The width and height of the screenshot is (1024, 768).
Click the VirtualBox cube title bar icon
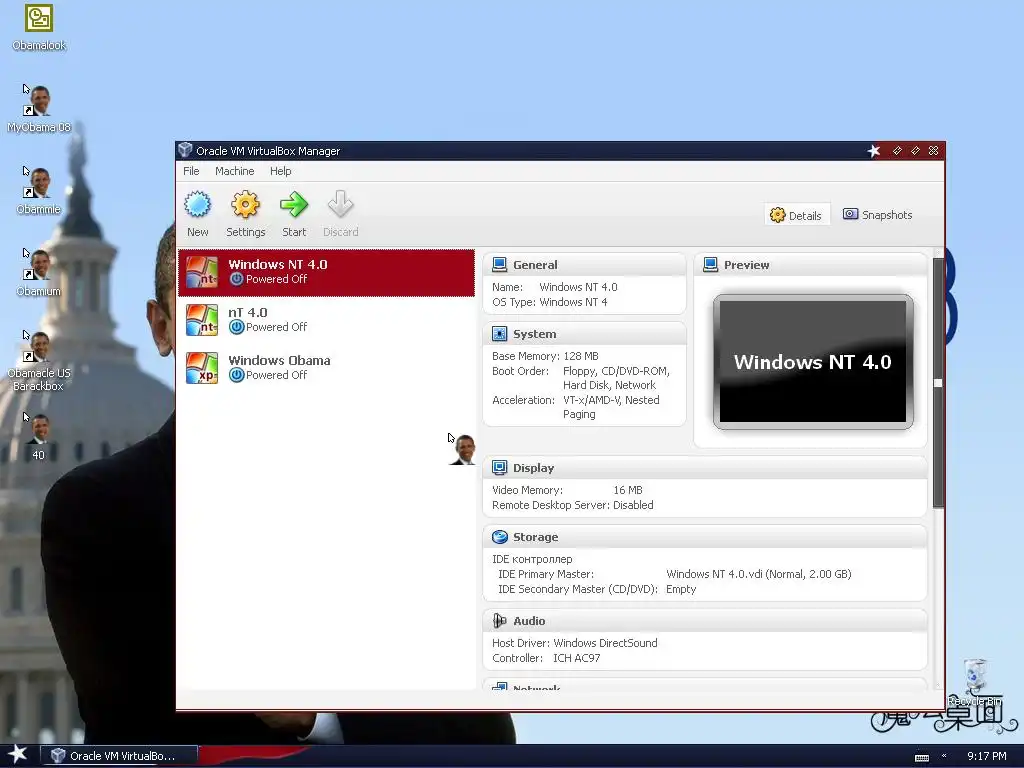point(185,150)
